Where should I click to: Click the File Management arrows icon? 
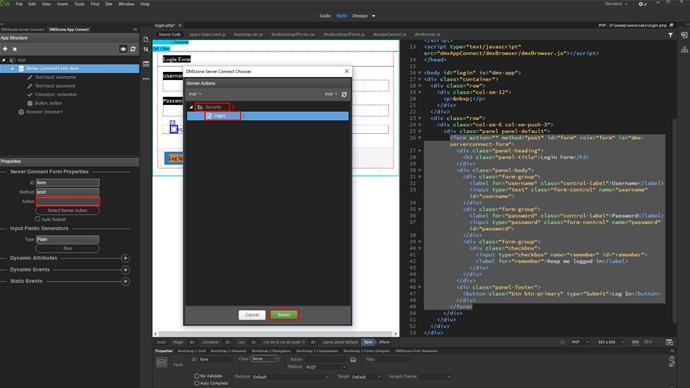pos(146,50)
